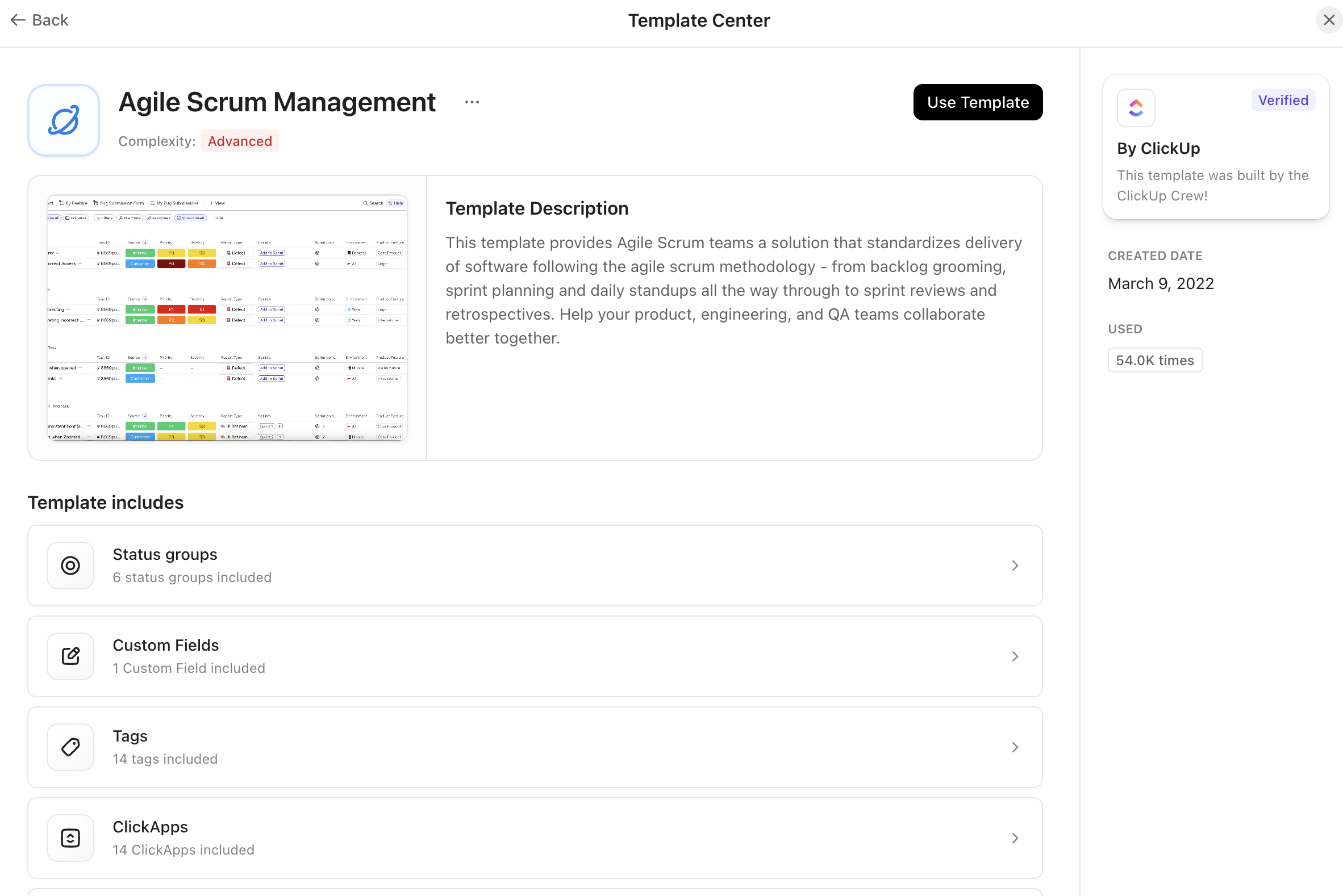Toggle the Verified badge
The height and width of the screenshot is (896, 1343).
[1282, 100]
